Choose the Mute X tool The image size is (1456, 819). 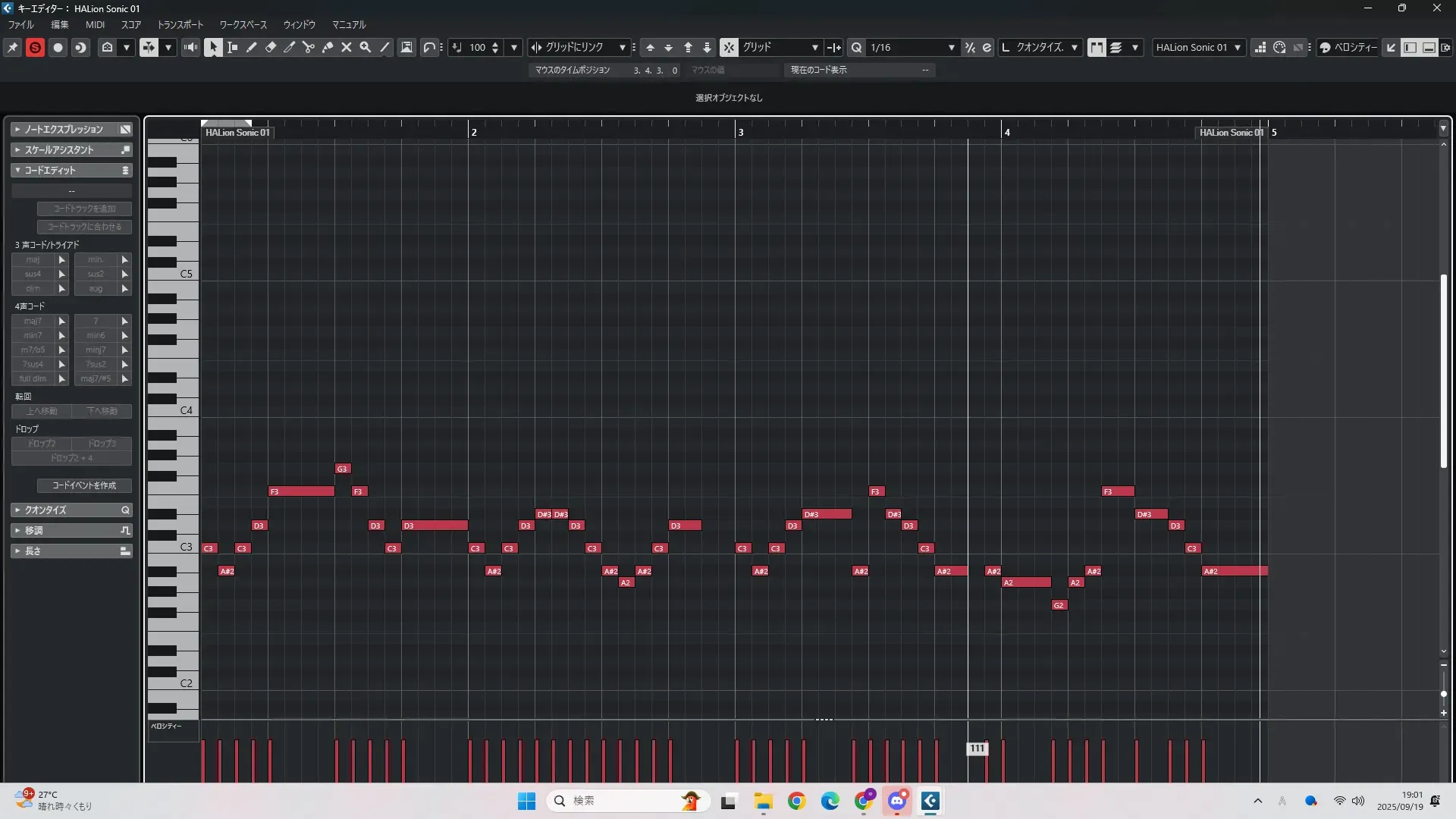point(347,47)
